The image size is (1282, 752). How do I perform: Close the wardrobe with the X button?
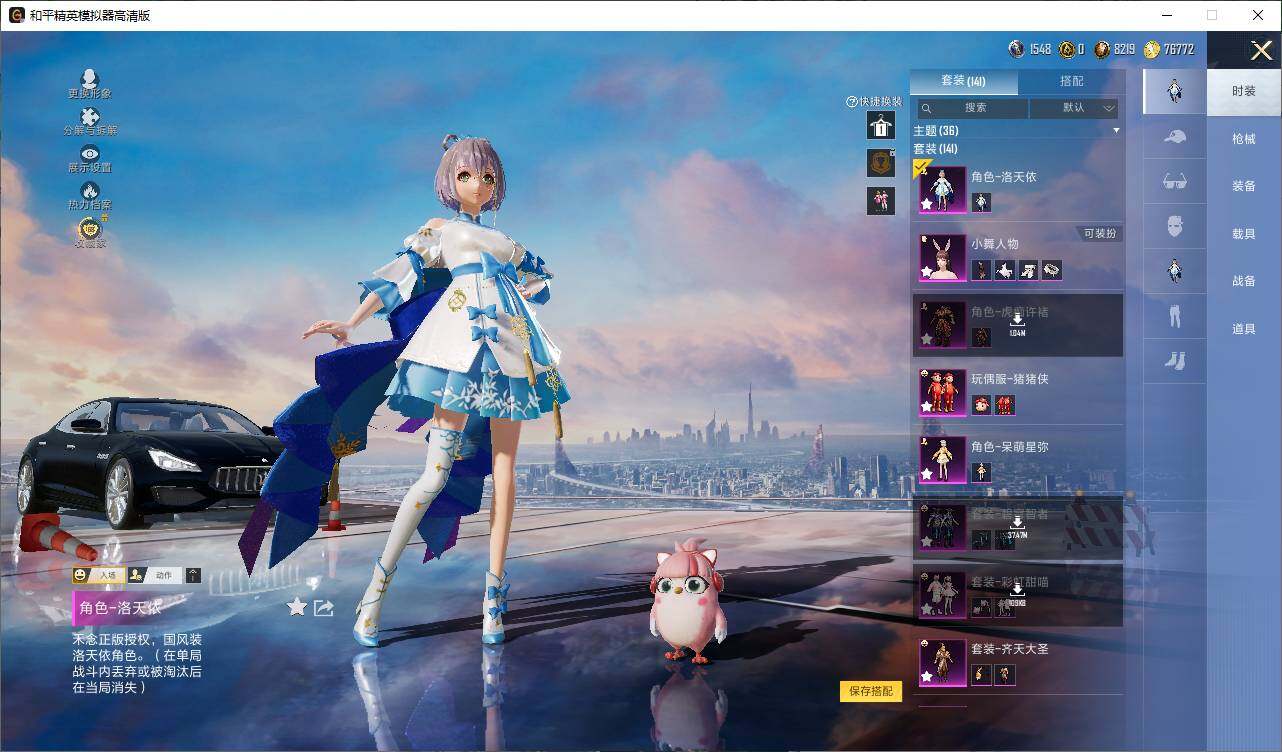tap(1261, 50)
